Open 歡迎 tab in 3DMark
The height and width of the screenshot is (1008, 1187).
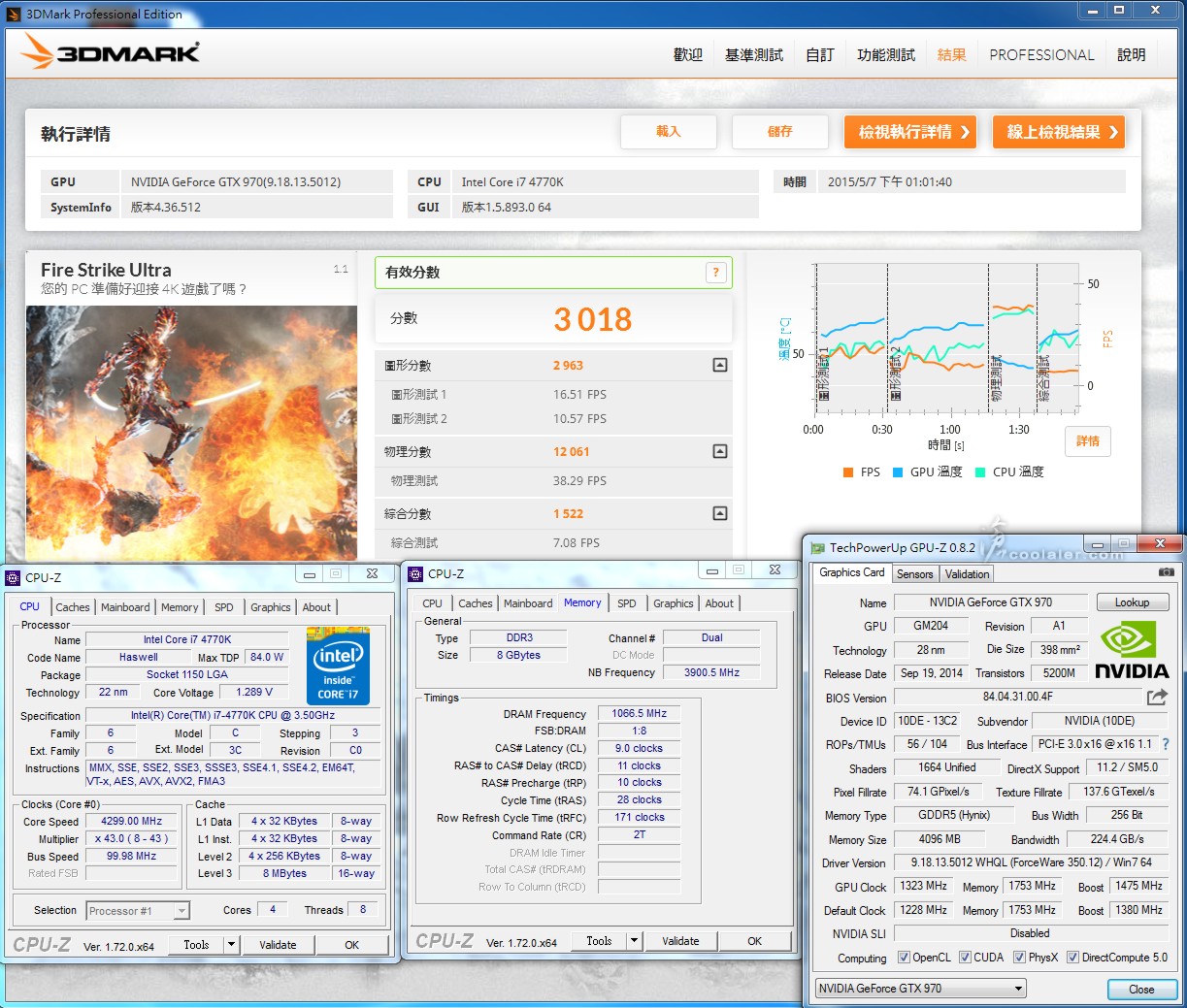pos(688,55)
